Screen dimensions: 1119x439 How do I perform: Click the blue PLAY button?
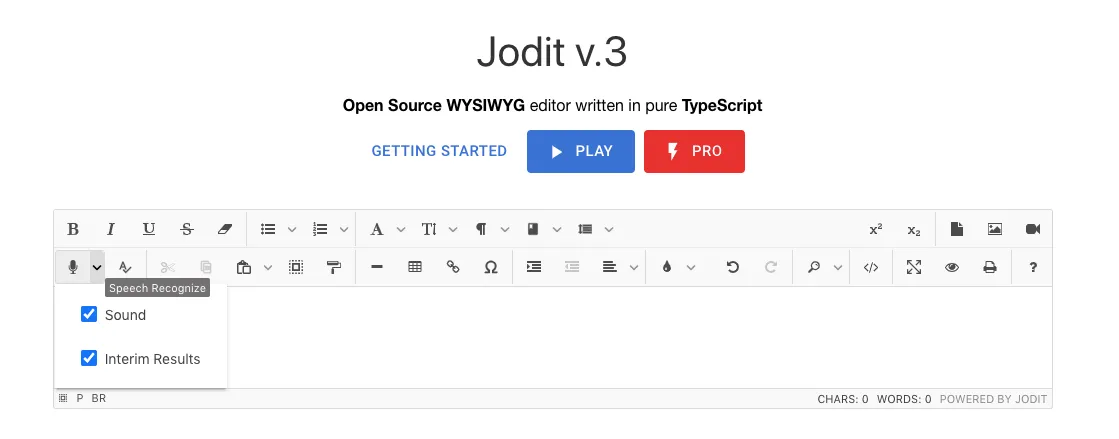pyautogui.click(x=581, y=151)
